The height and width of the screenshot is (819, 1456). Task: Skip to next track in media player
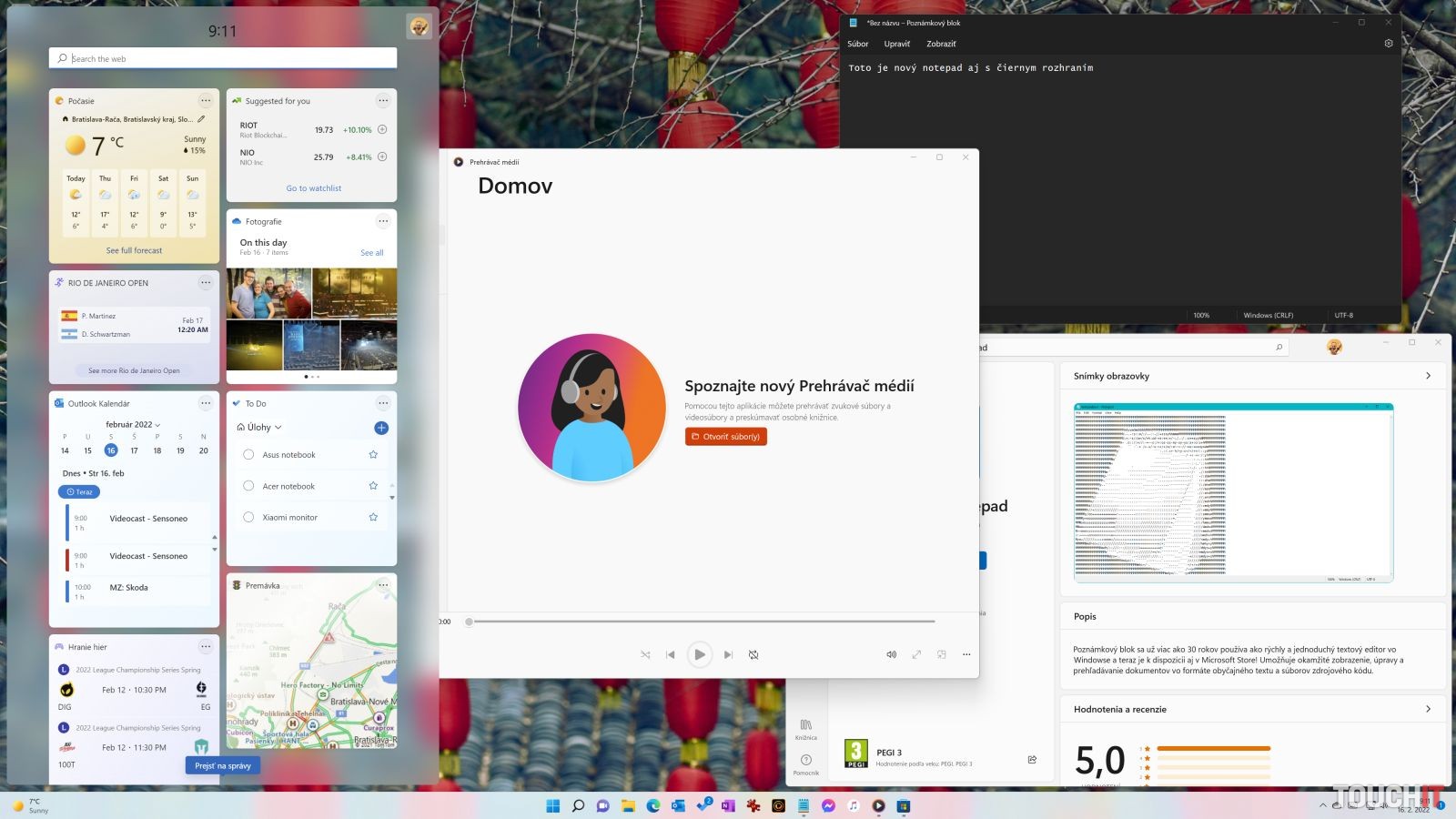tap(728, 654)
